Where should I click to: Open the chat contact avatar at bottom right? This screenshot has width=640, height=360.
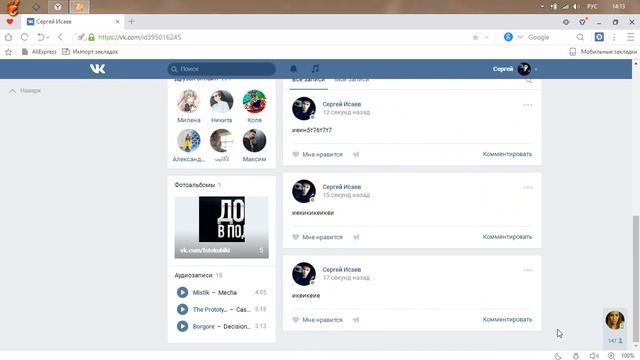(615, 320)
